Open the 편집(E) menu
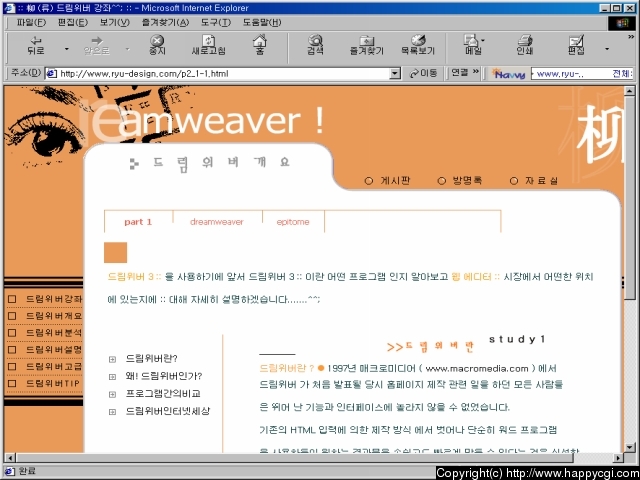Image resolution: width=640 pixels, height=480 pixels. click(x=73, y=23)
